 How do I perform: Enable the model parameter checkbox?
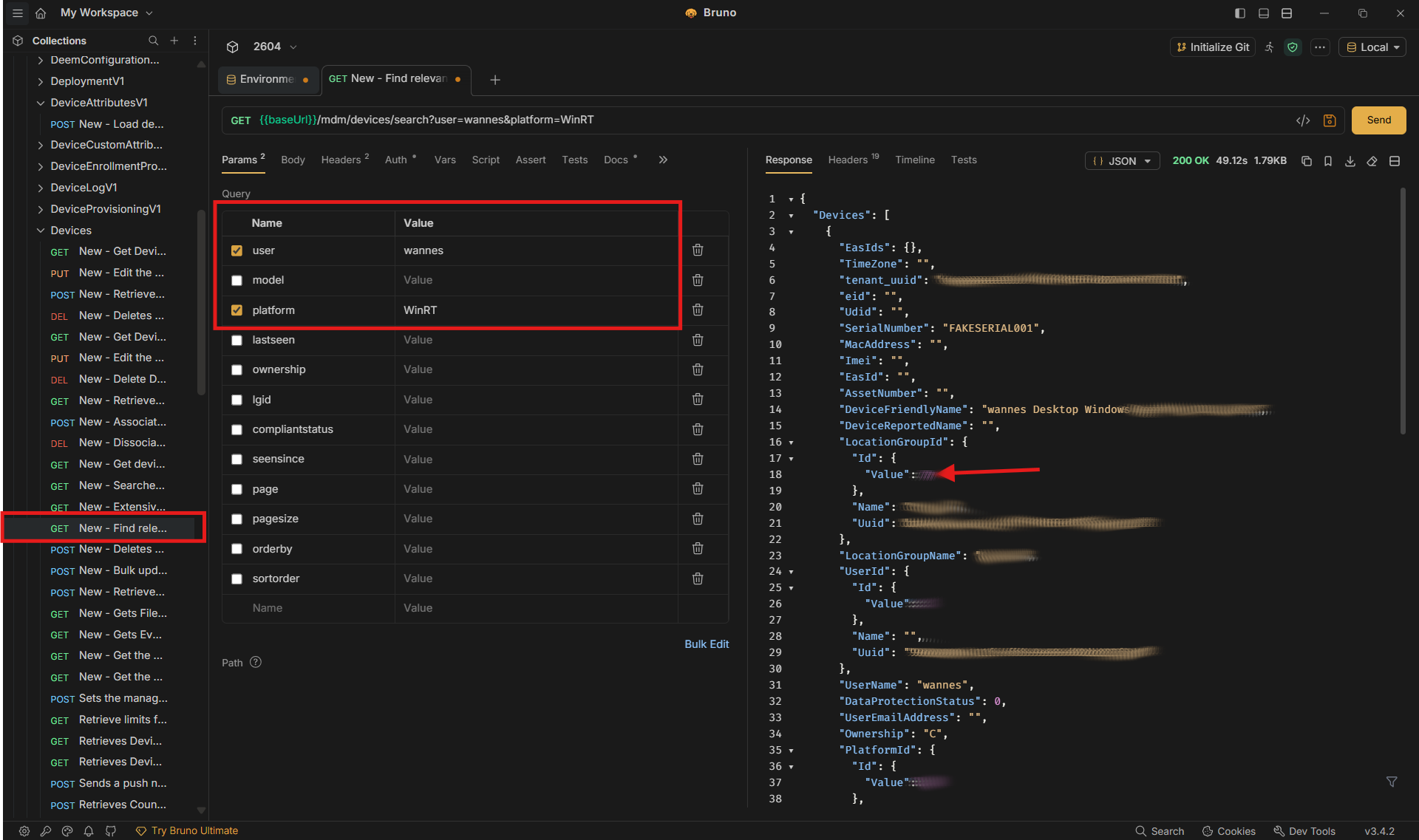point(236,281)
